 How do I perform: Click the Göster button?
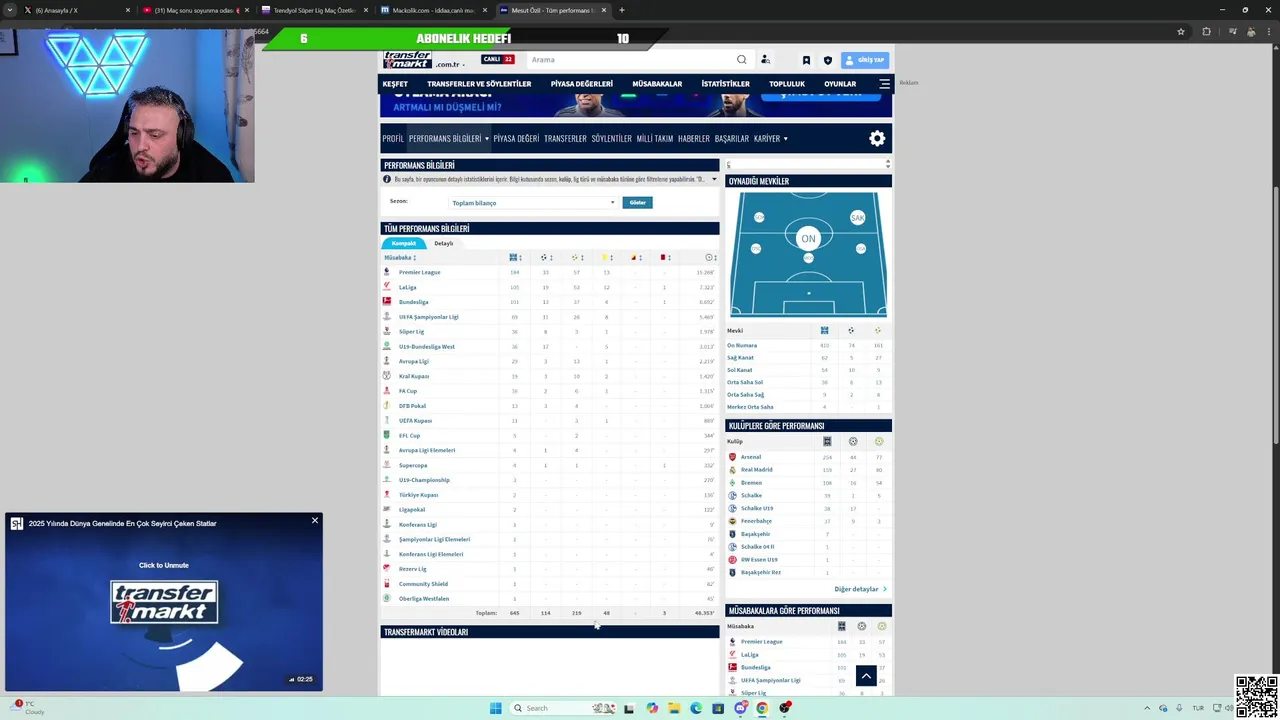[637, 203]
